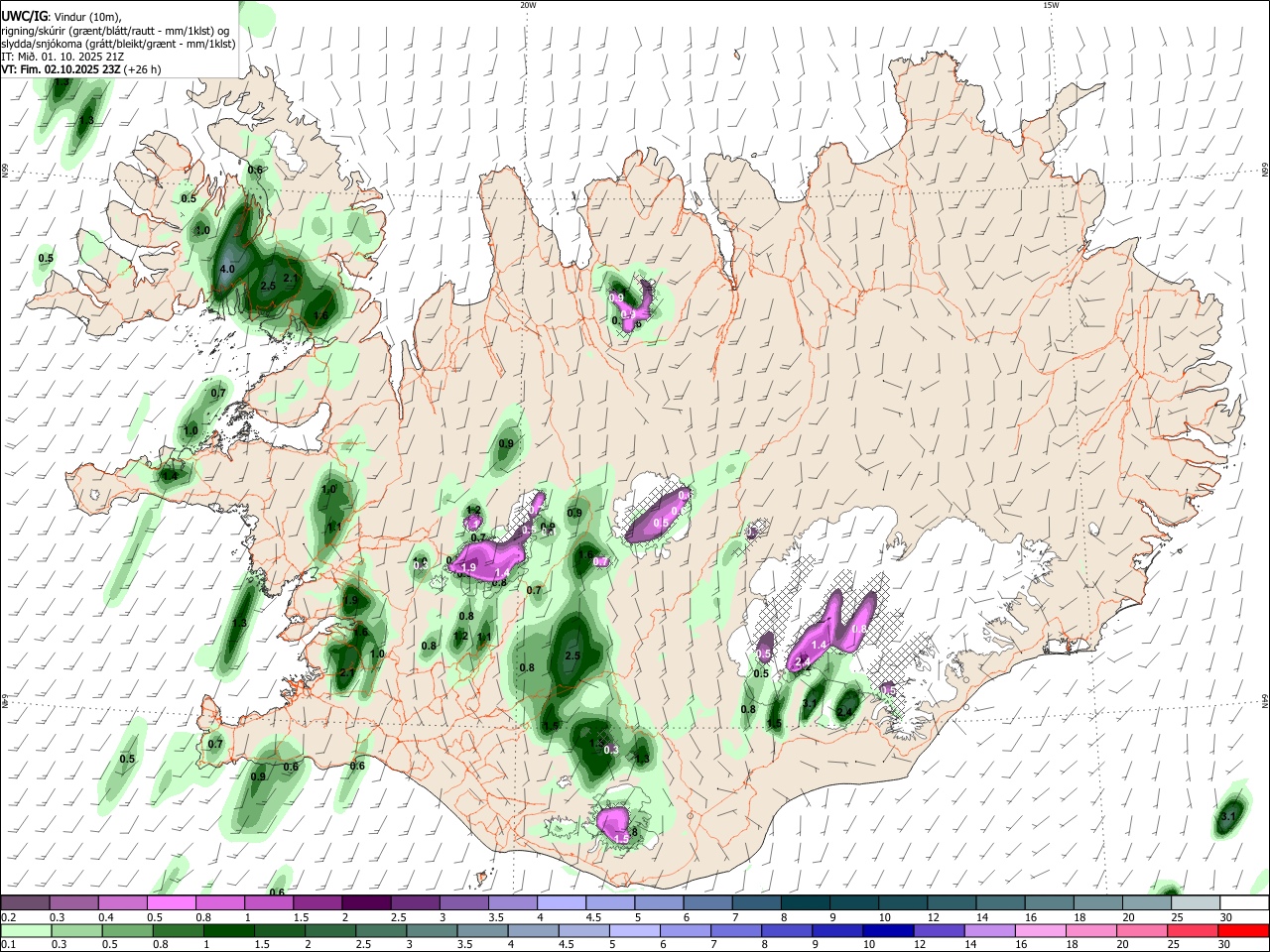The width and height of the screenshot is (1270, 952).
Task: Select the darkest purple snow swatch labeled 2
Action: pos(366,902)
